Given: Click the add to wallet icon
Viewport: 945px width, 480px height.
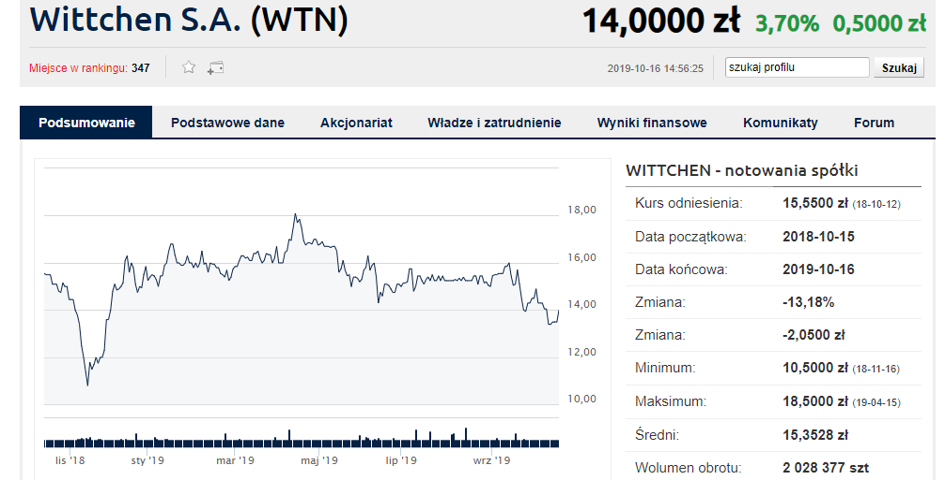Looking at the screenshot, I should (x=215, y=68).
